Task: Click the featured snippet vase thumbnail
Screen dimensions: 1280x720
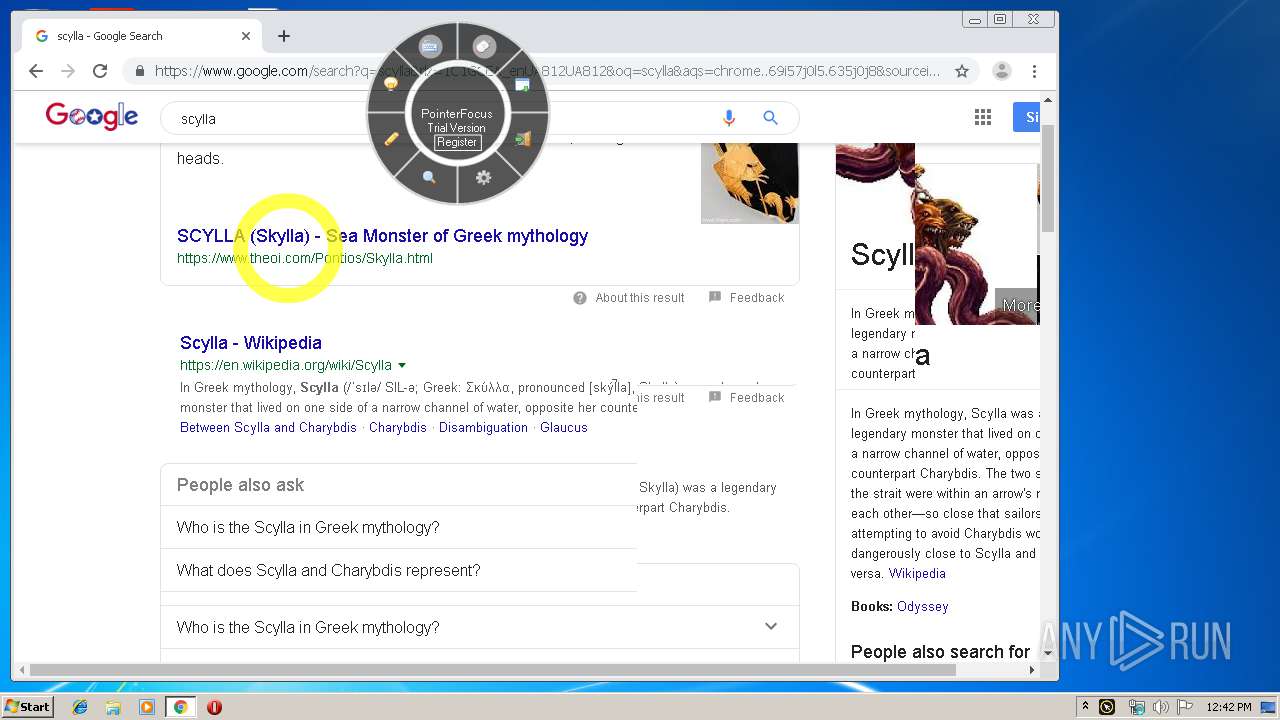Action: (x=749, y=183)
